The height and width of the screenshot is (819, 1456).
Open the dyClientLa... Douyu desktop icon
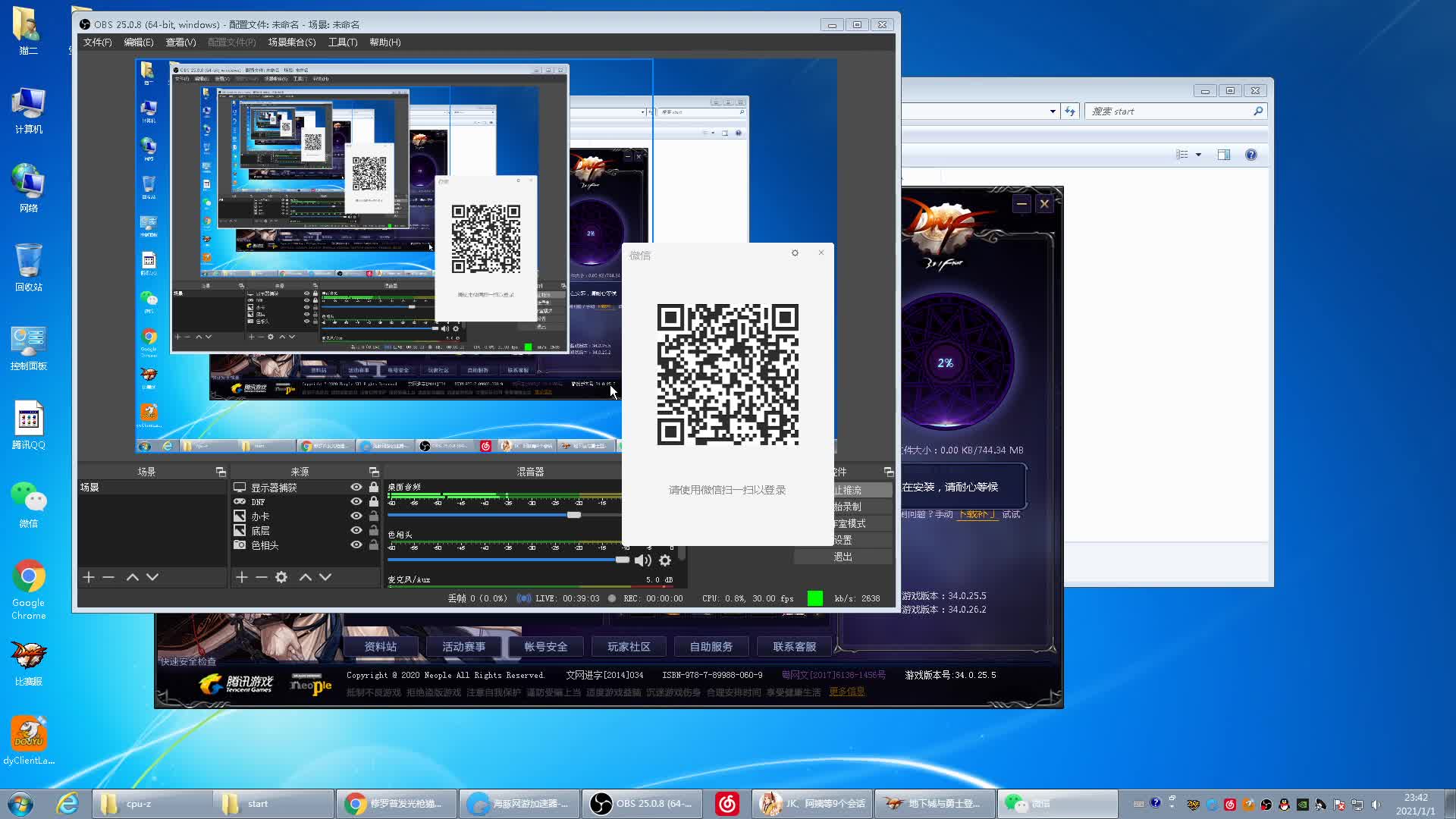pyautogui.click(x=29, y=740)
